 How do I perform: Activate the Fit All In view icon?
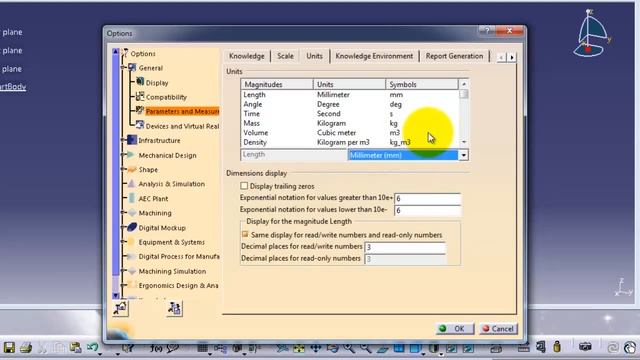(x=299, y=348)
